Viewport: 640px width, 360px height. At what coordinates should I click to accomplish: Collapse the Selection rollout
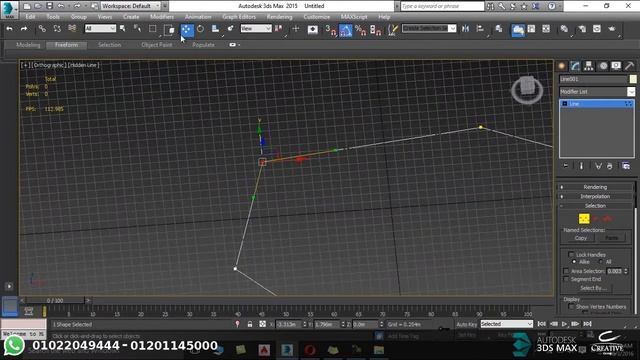(595, 206)
